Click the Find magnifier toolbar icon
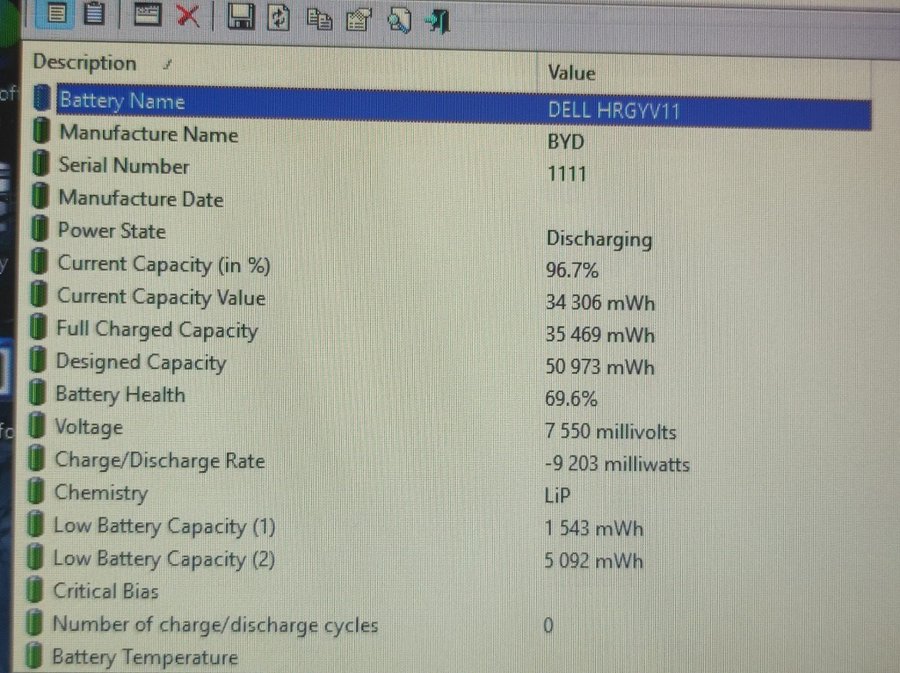Screen dimensions: 900x673 399,20
